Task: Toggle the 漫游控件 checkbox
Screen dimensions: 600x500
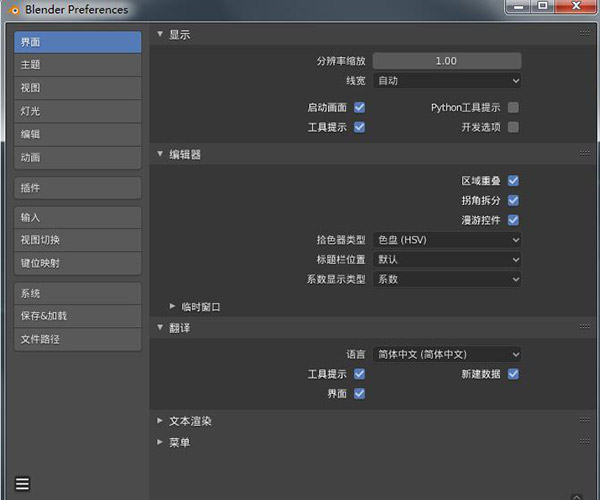Action: [513, 220]
